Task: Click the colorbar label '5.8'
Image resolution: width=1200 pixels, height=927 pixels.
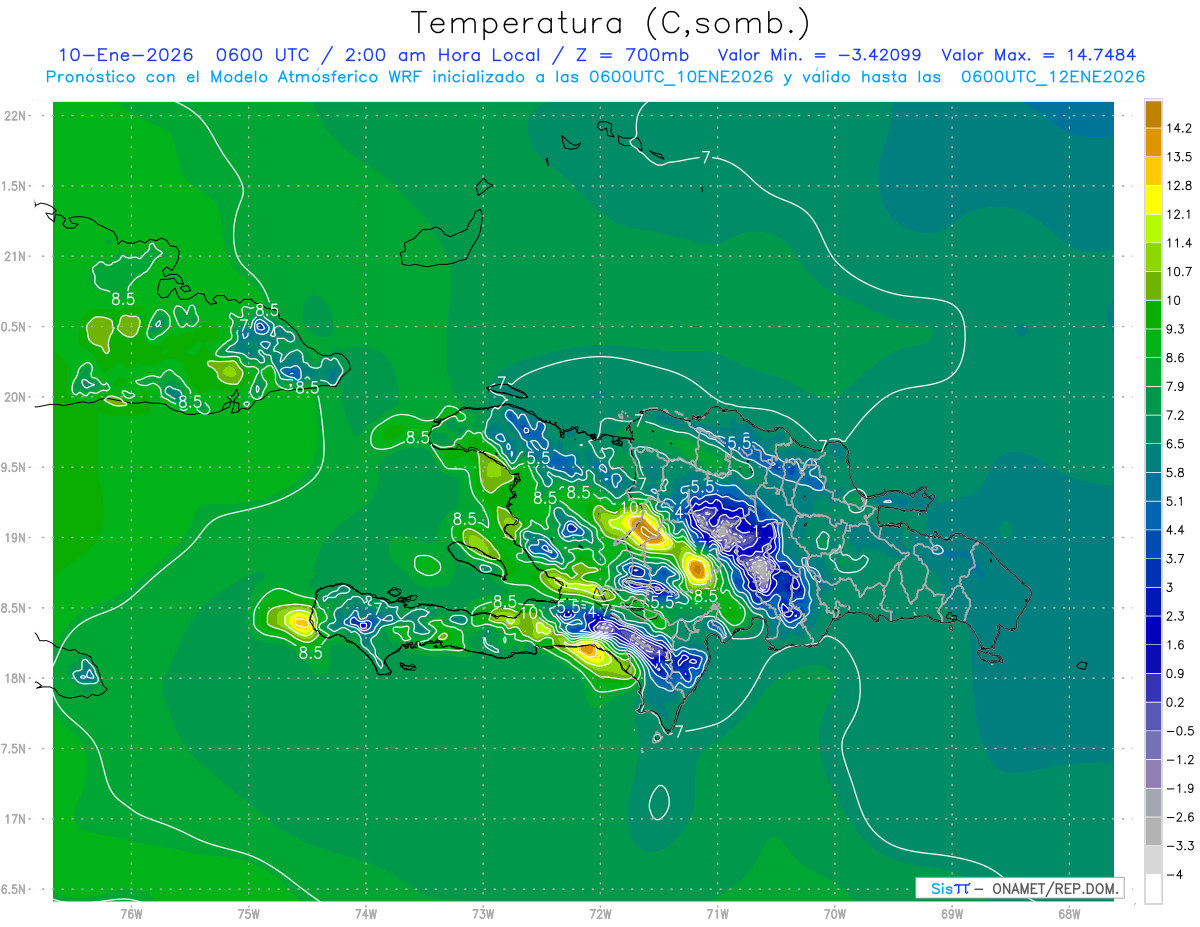Action: (1176, 473)
